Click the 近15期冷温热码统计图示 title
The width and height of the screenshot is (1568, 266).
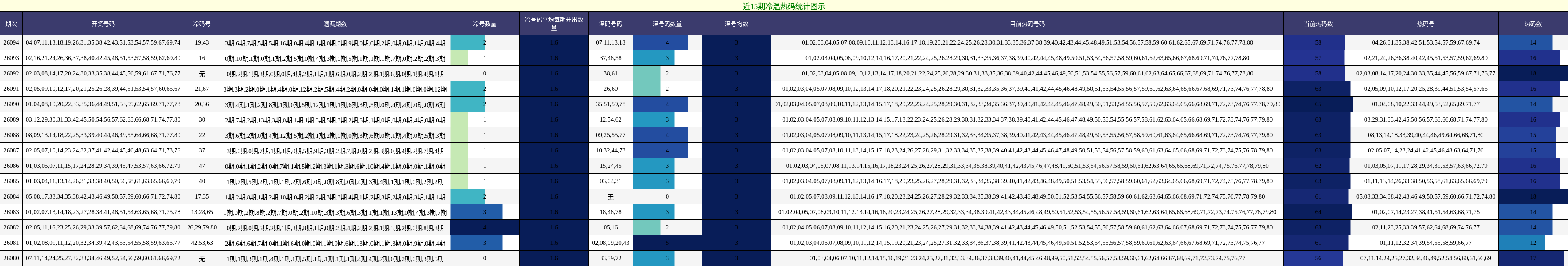[x=783, y=6]
